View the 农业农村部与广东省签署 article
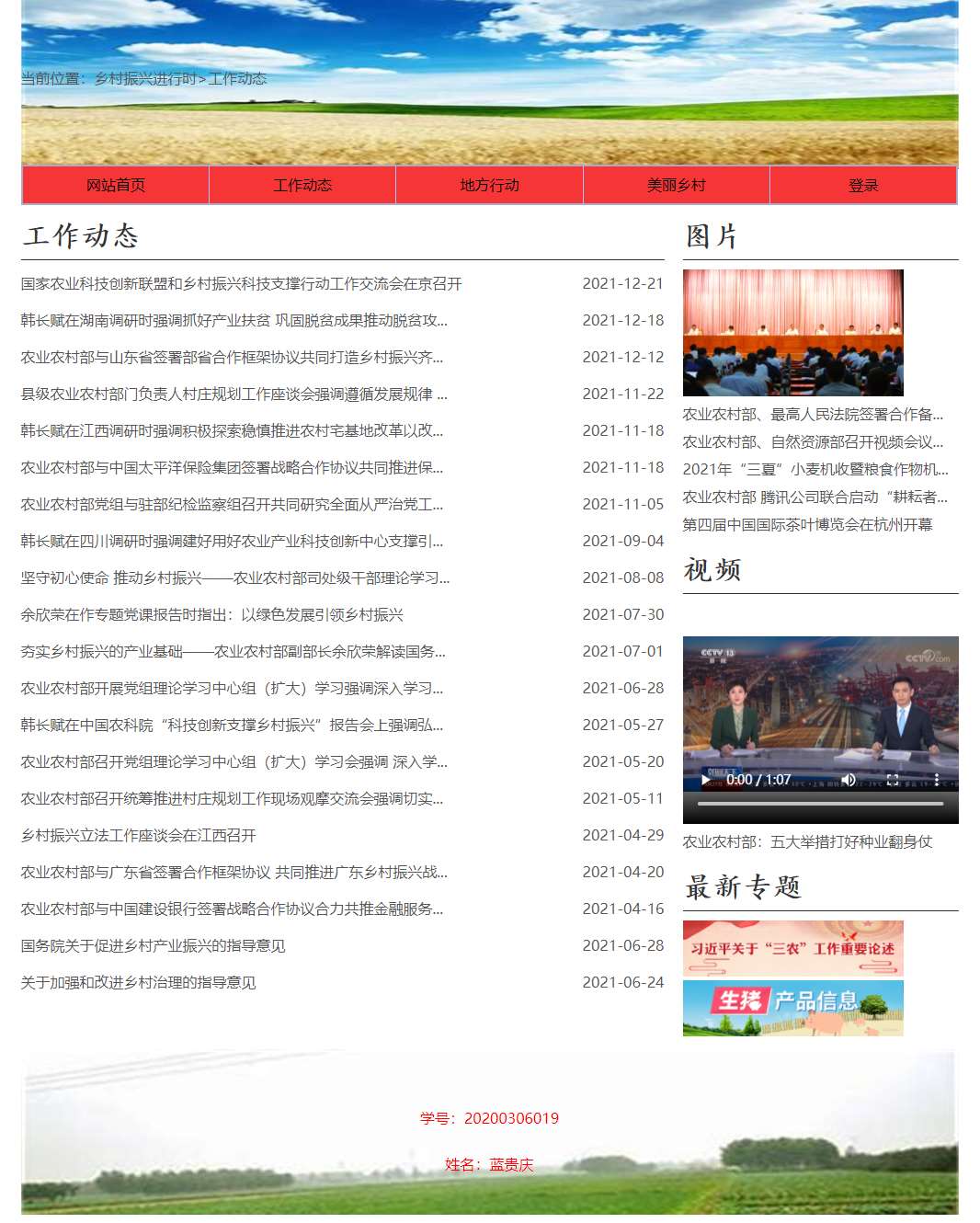The image size is (980, 1223). coord(234,873)
